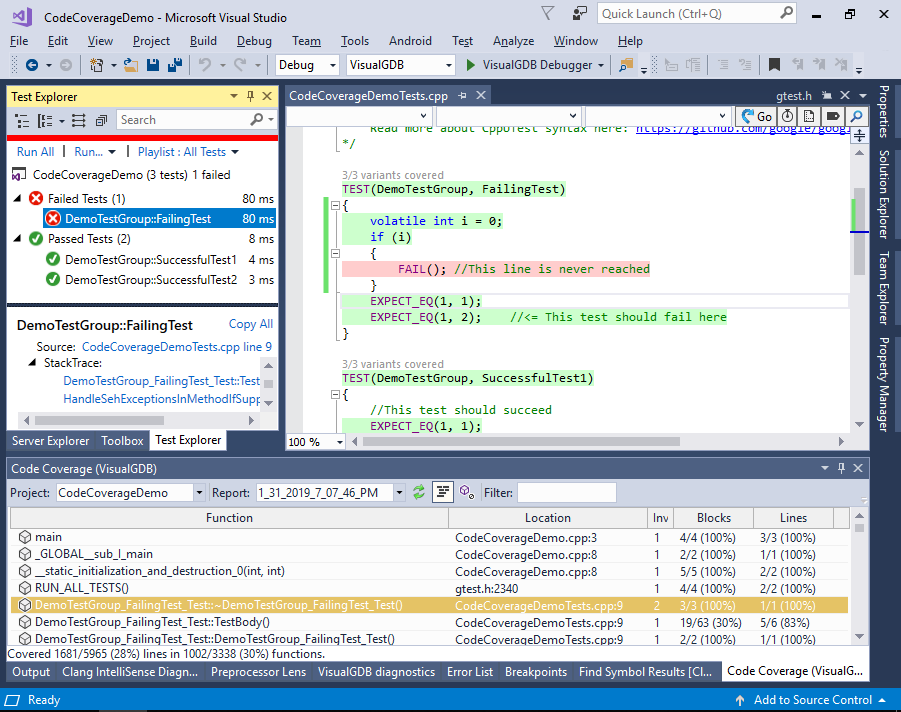Open the Project combo box in coverage
Screen dimensions: 901x712
199,493
